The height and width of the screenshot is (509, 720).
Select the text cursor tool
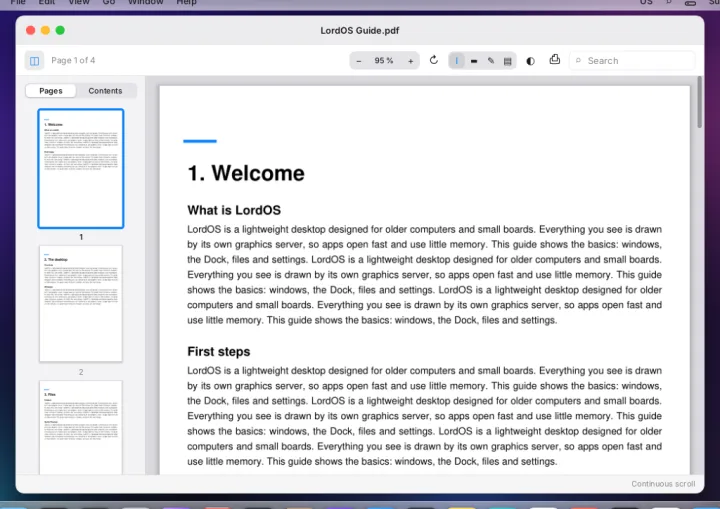click(456, 61)
